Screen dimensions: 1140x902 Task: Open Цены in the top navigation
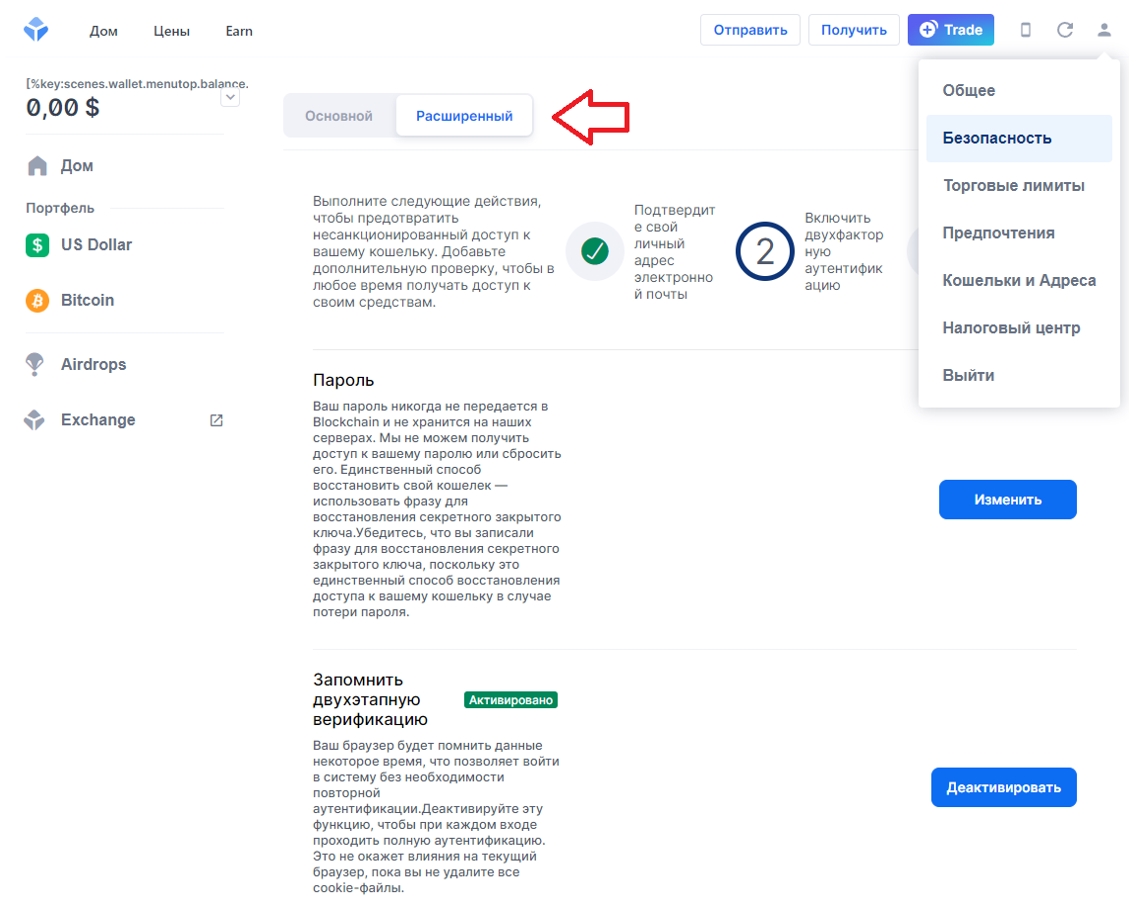[172, 31]
